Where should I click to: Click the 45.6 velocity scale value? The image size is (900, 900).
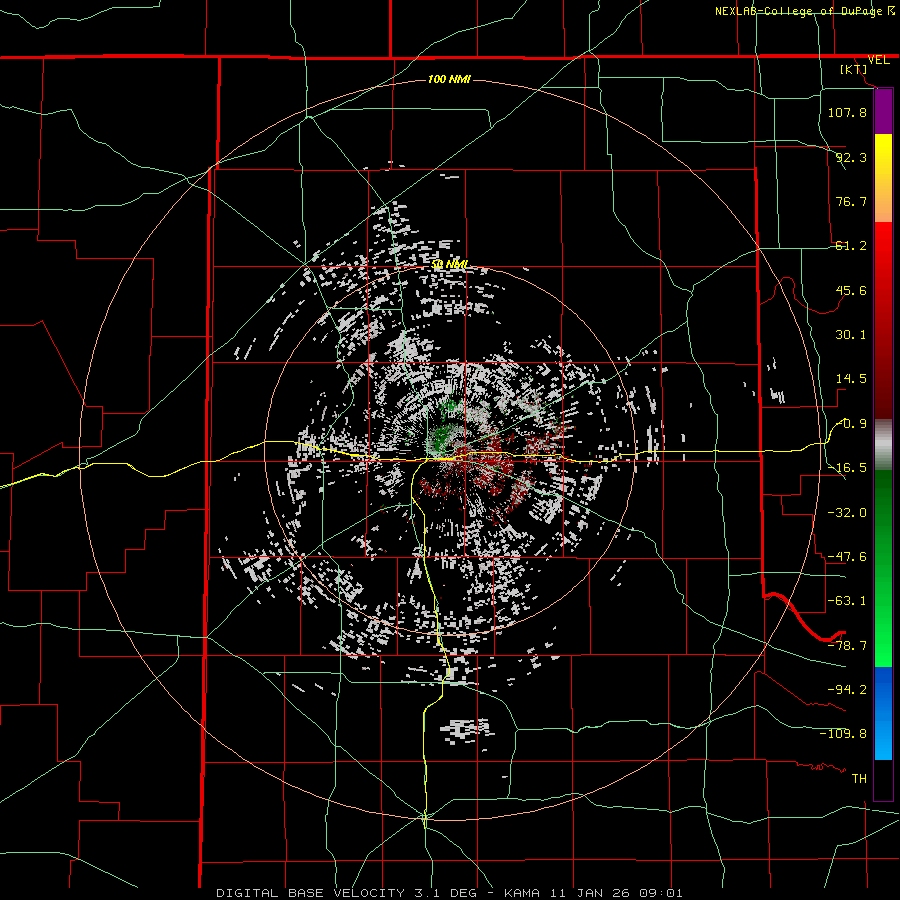tap(851, 290)
